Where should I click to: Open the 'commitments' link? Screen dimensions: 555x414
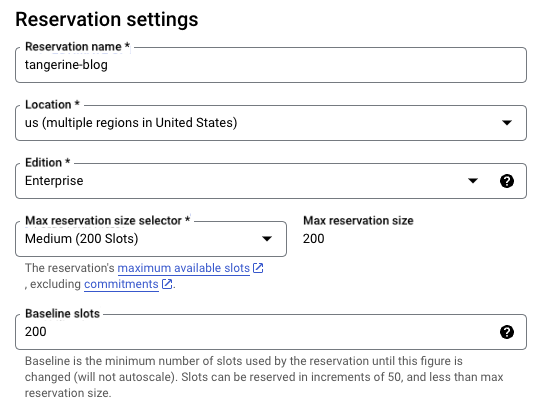click(x=121, y=284)
